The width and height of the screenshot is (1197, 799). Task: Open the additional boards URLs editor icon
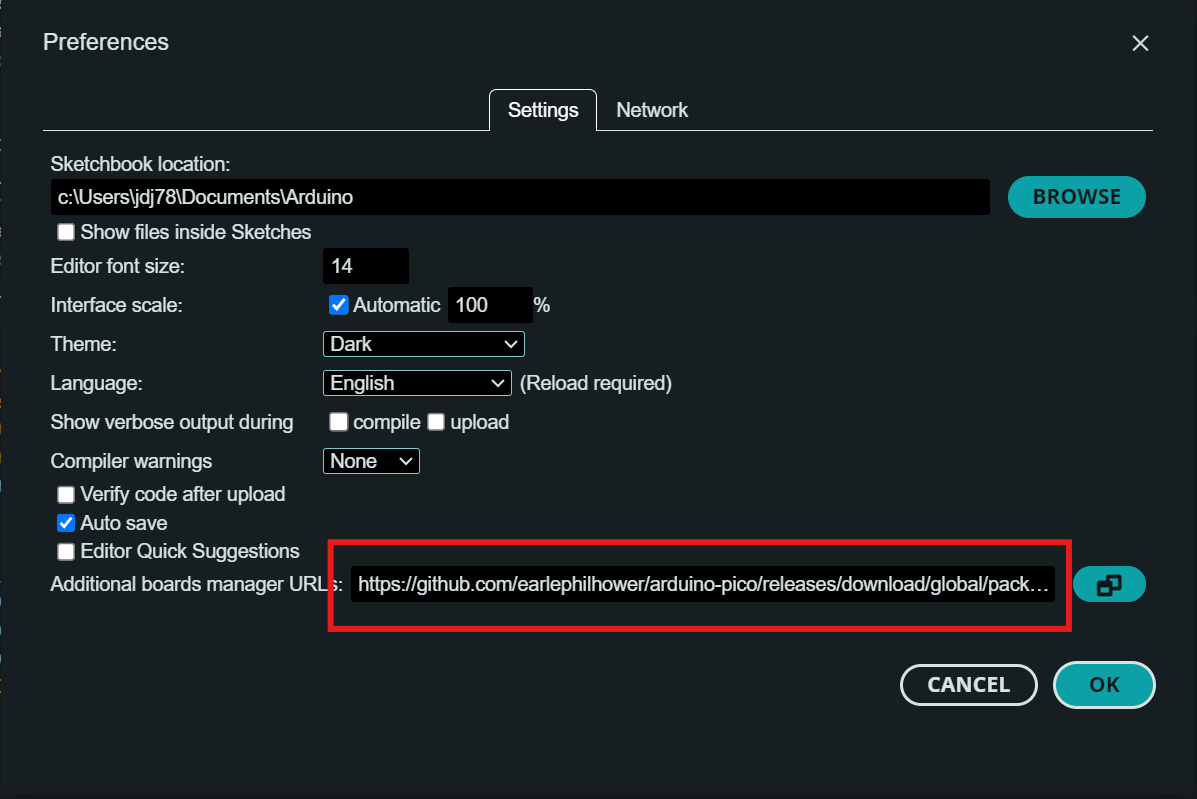1109,585
